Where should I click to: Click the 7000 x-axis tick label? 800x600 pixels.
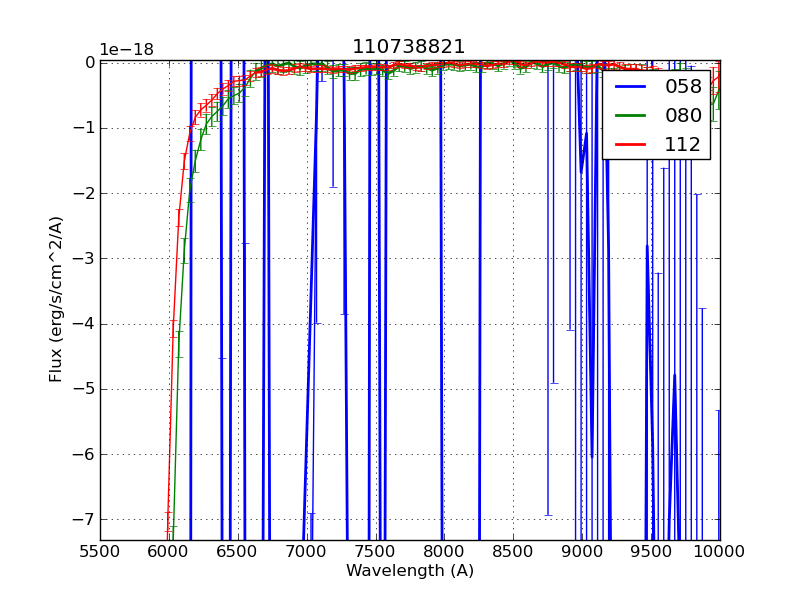click(x=307, y=551)
